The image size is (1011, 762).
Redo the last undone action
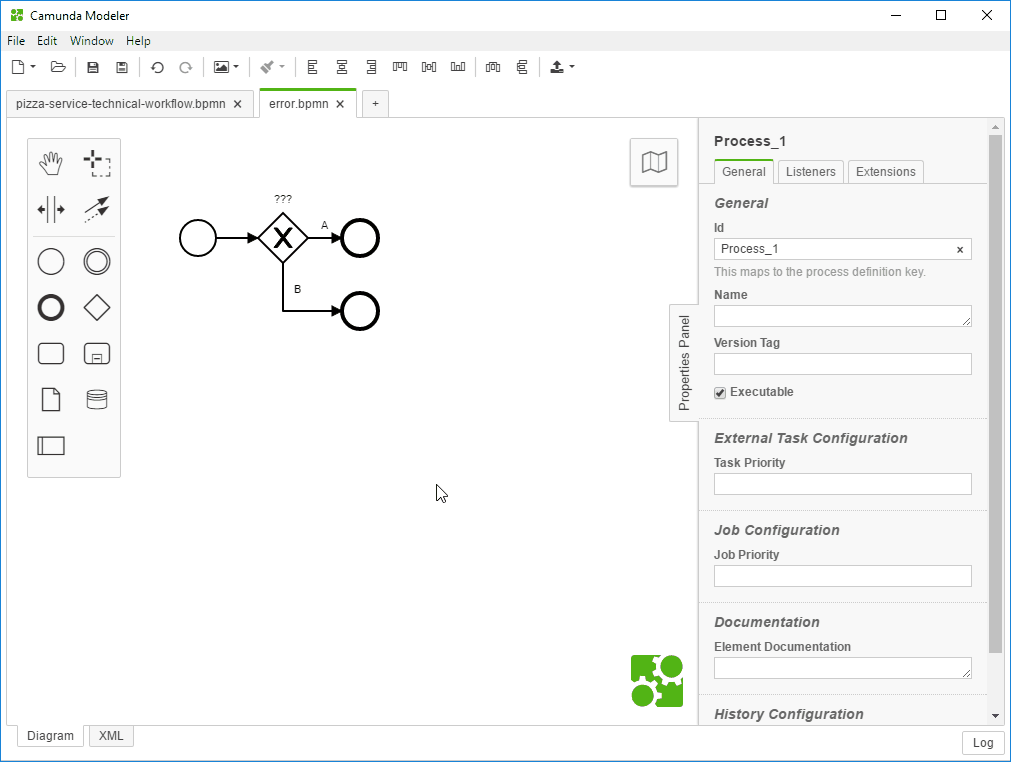click(x=186, y=67)
